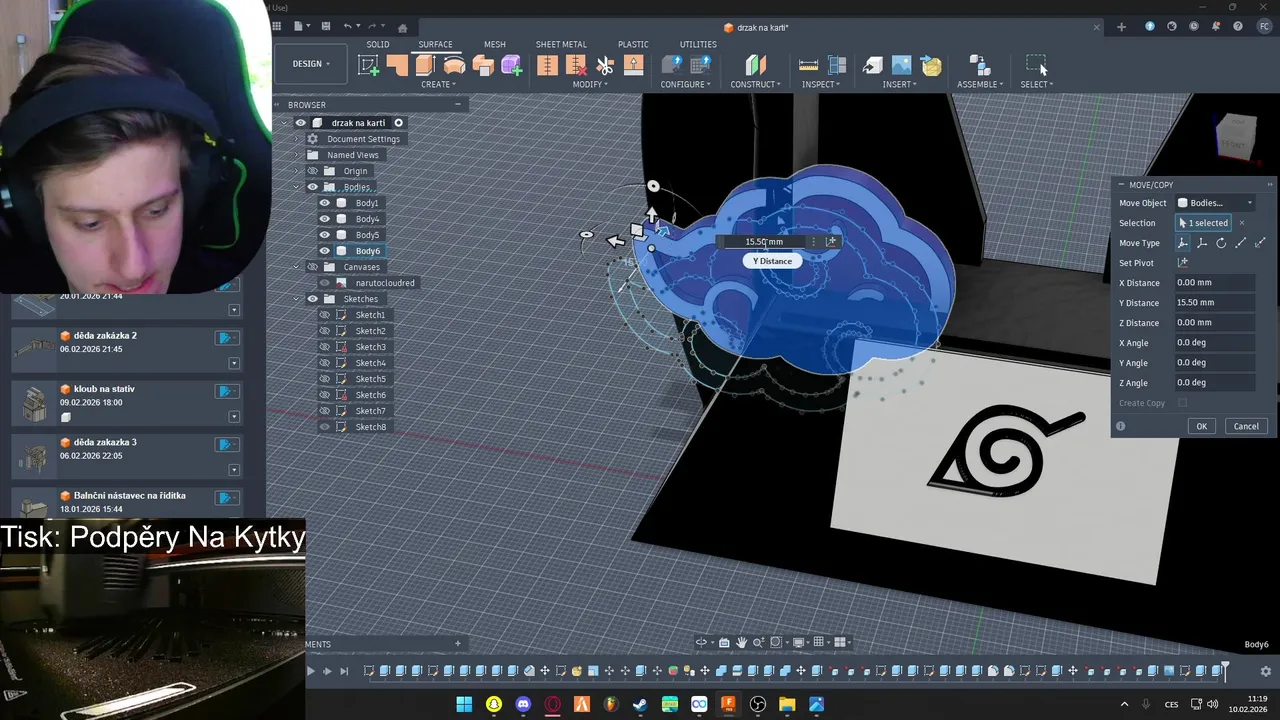This screenshot has width=1280, height=720.
Task: Clear the selection with the X
Action: 1242,223
